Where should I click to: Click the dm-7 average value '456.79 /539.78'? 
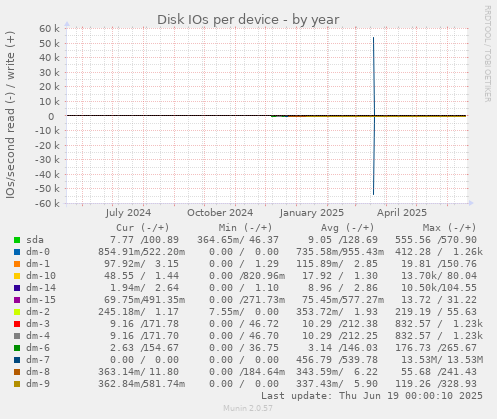coord(337,360)
